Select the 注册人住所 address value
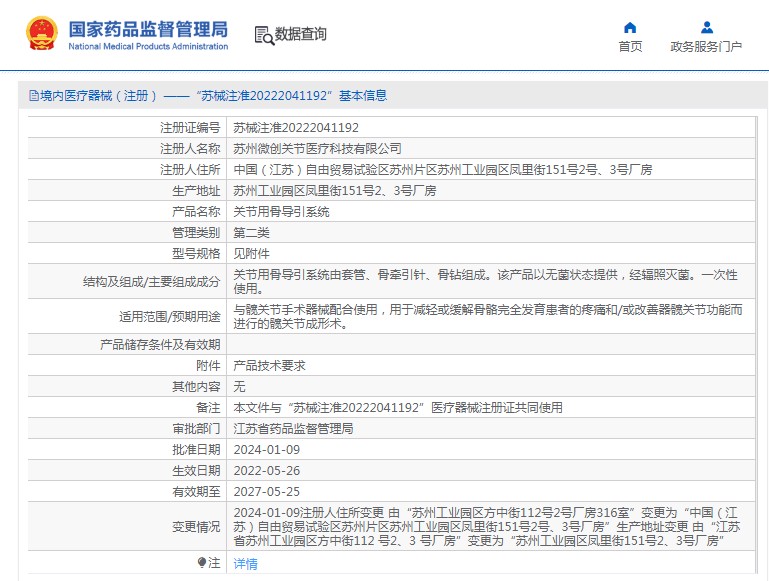769x581 pixels. pyautogui.click(x=443, y=170)
